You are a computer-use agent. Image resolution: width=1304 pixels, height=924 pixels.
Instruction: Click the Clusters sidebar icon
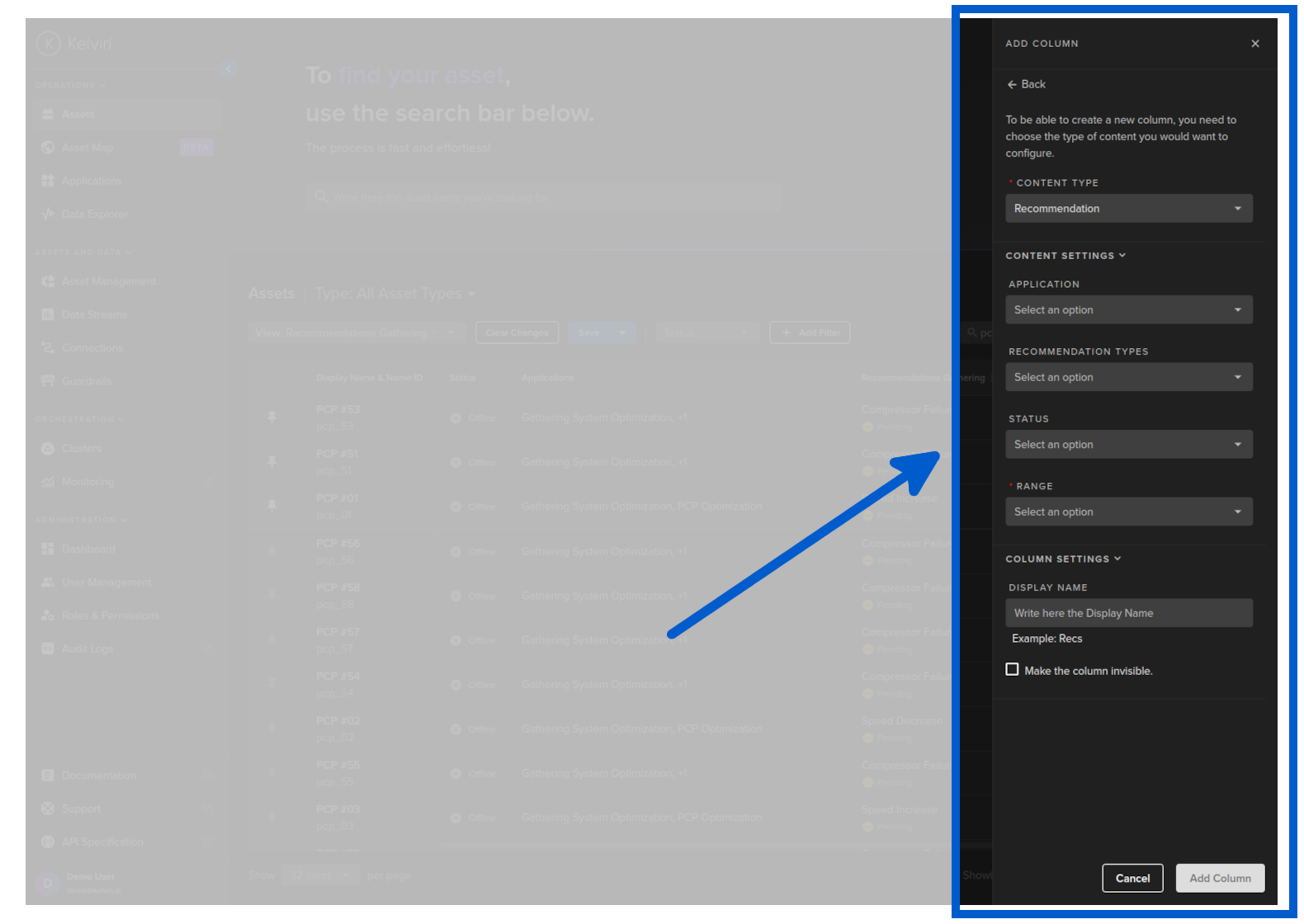point(48,449)
